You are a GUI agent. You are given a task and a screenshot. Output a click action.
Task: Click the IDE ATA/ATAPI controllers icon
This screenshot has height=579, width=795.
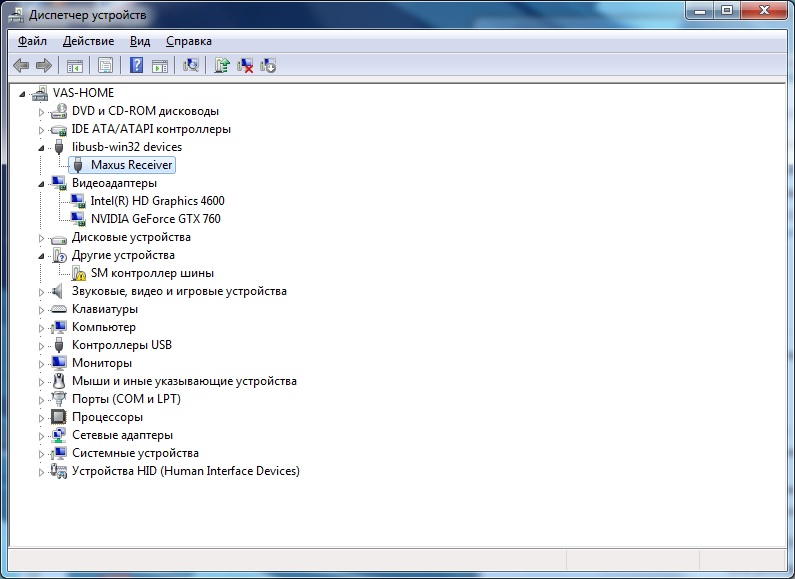pos(59,129)
